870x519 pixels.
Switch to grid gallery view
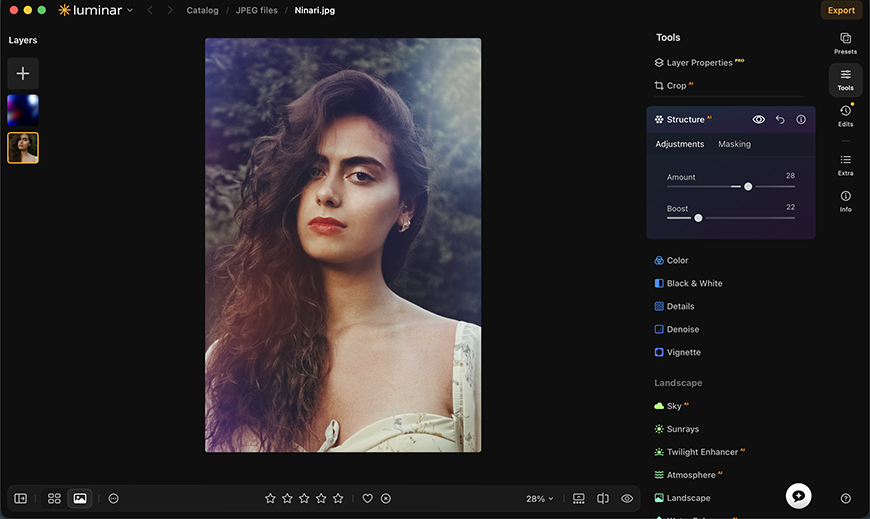pos(54,498)
